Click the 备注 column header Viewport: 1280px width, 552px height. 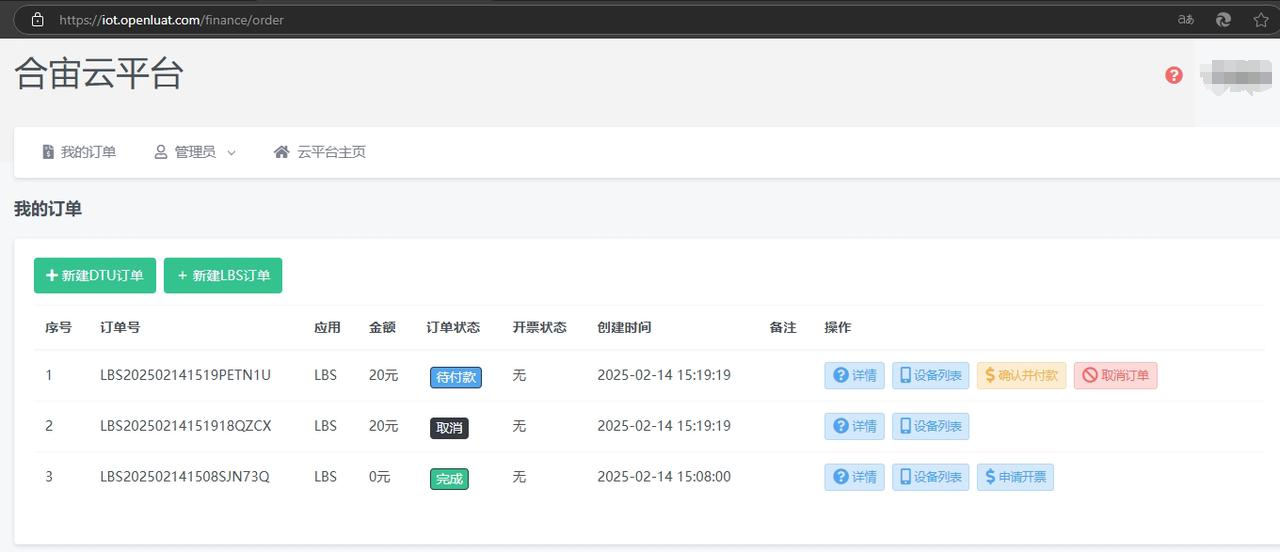[783, 327]
